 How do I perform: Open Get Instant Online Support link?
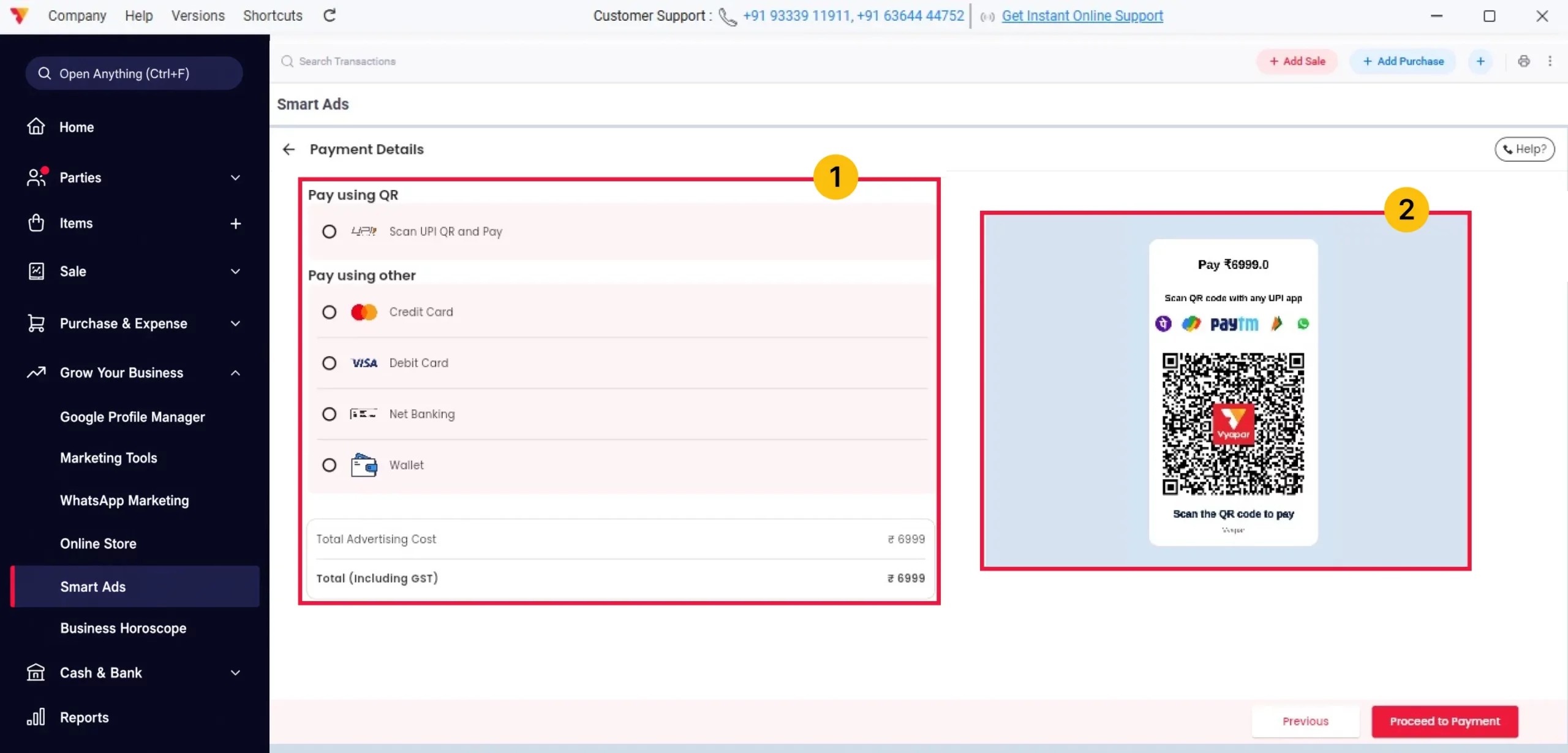[x=1082, y=16]
